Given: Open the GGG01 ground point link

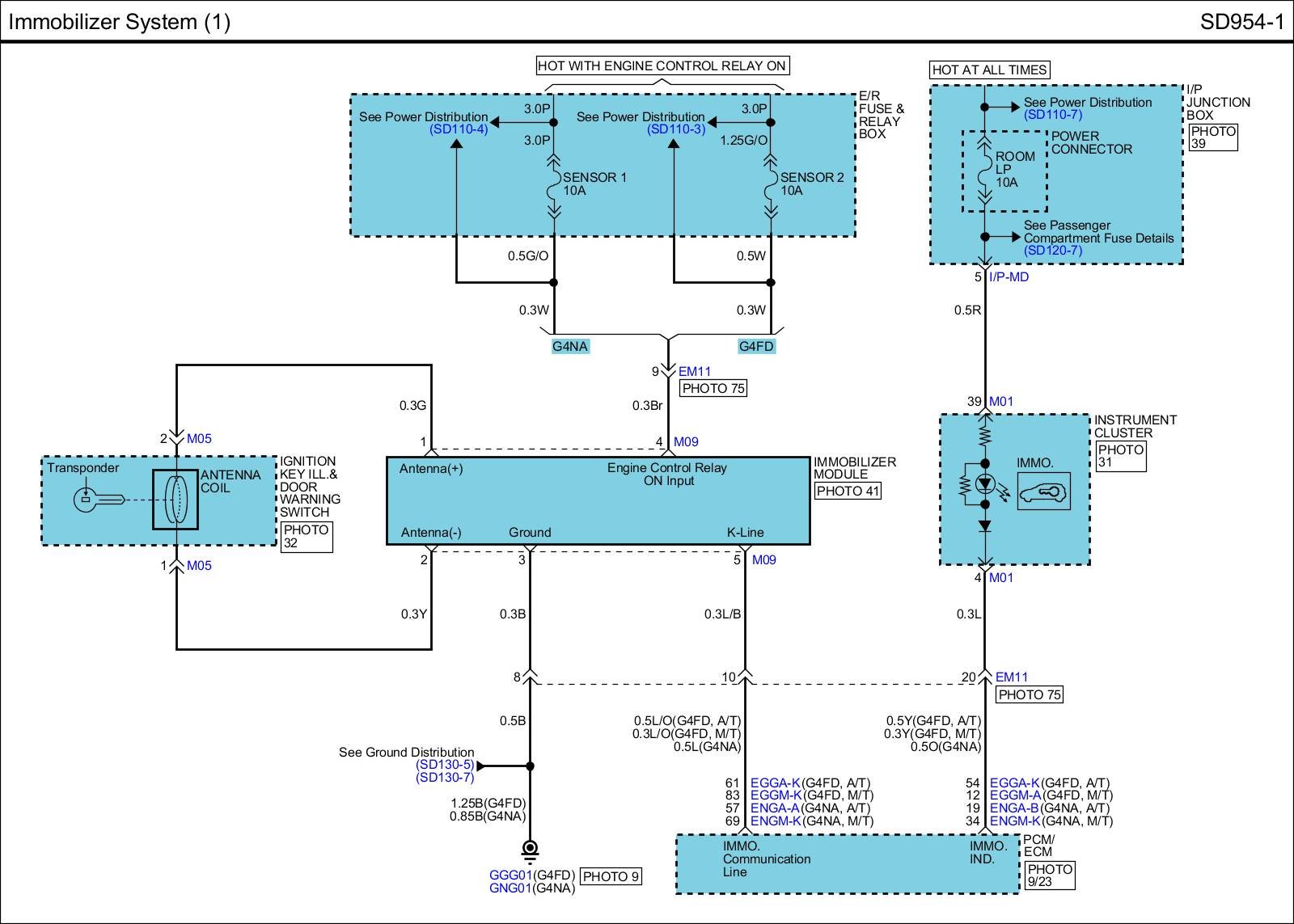Looking at the screenshot, I should coord(510,875).
